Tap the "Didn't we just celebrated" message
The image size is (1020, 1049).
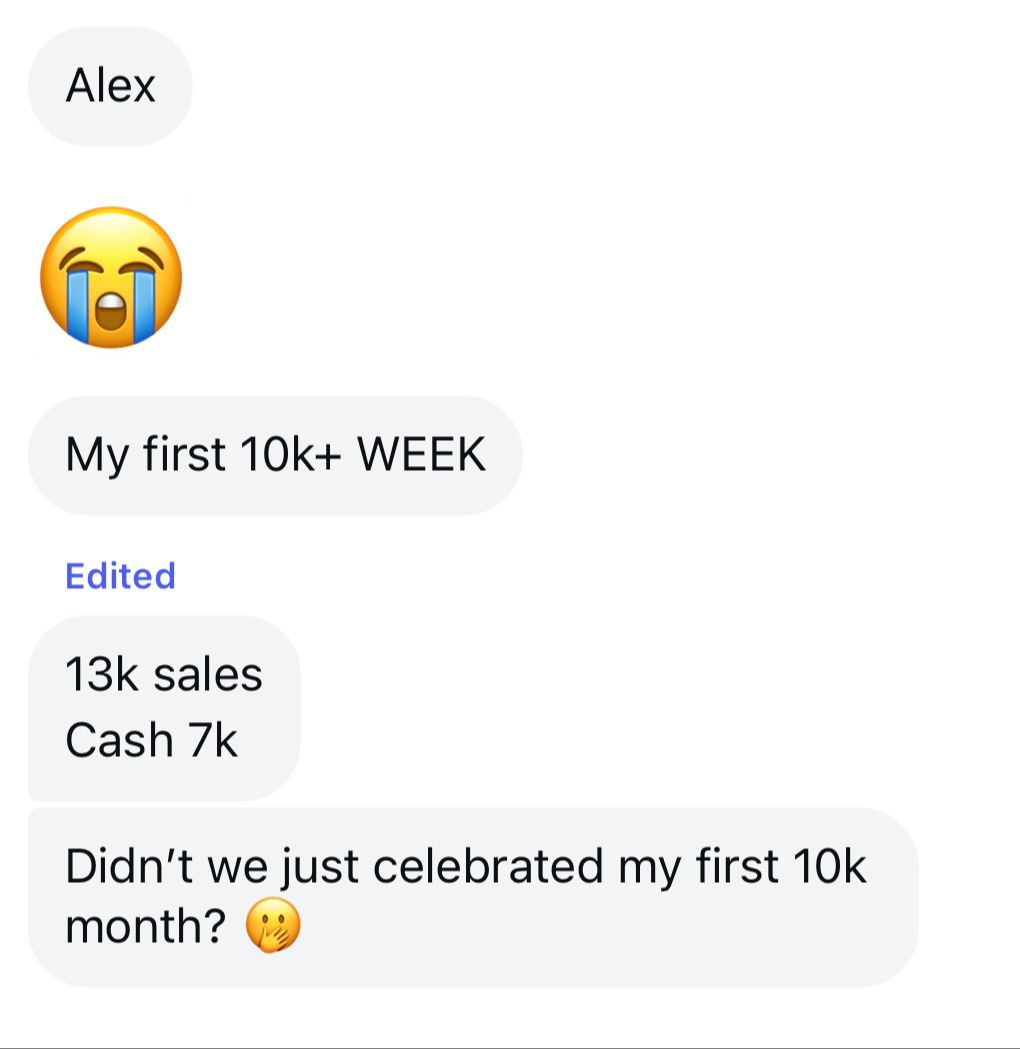(472, 896)
